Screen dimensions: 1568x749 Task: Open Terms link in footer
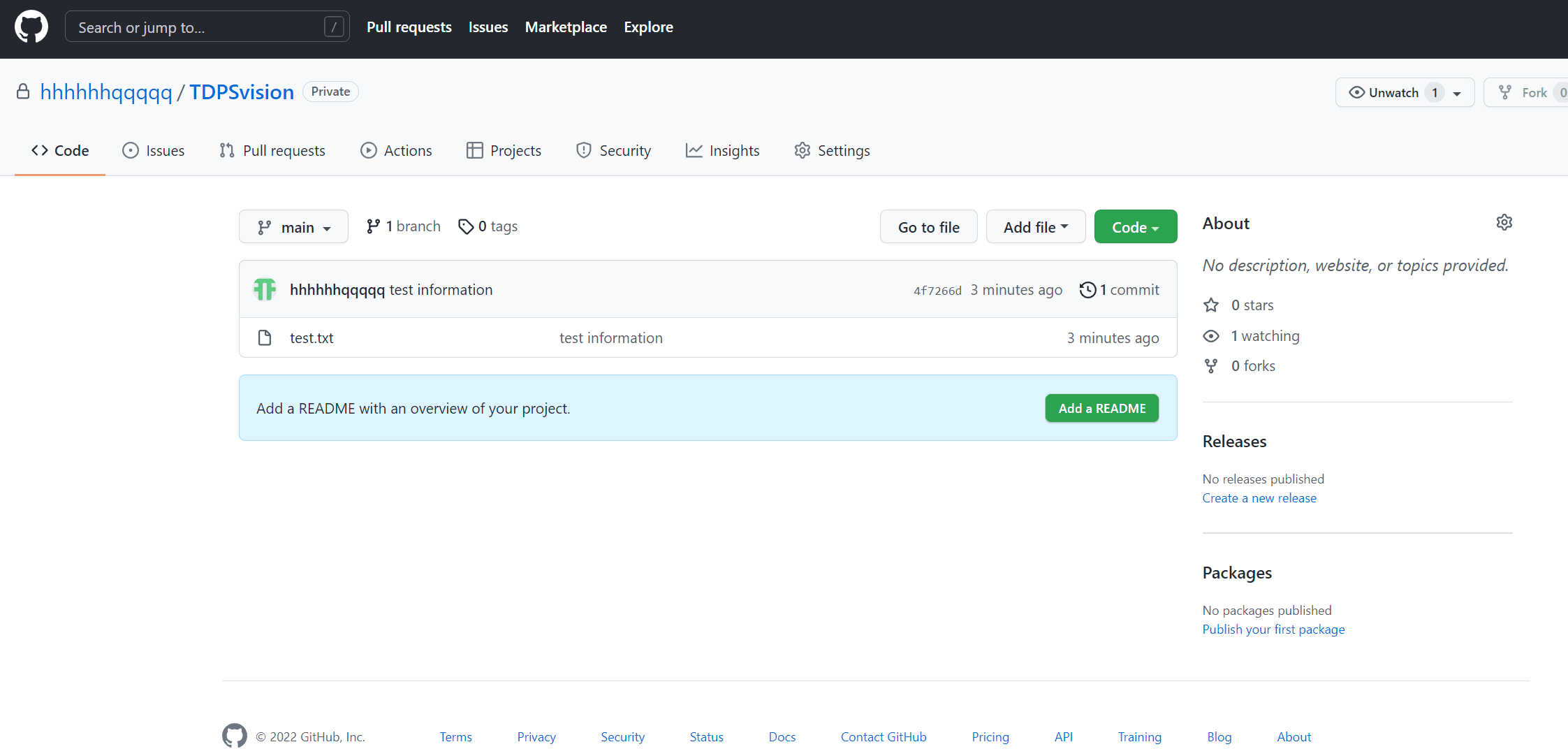(x=455, y=736)
